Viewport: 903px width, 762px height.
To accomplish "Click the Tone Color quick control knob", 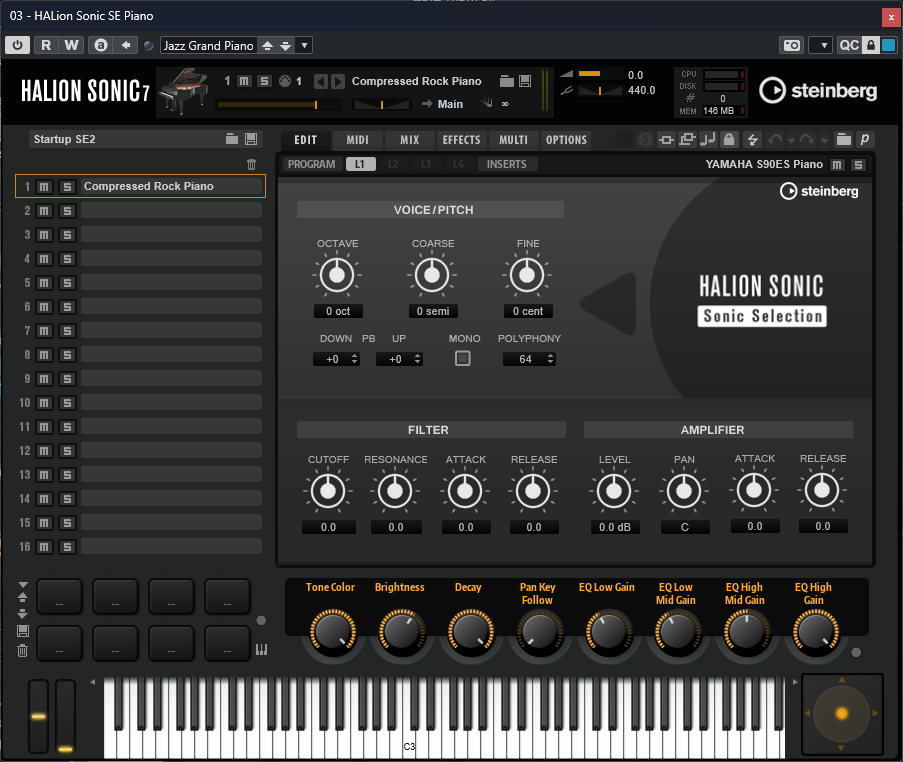I will point(333,632).
